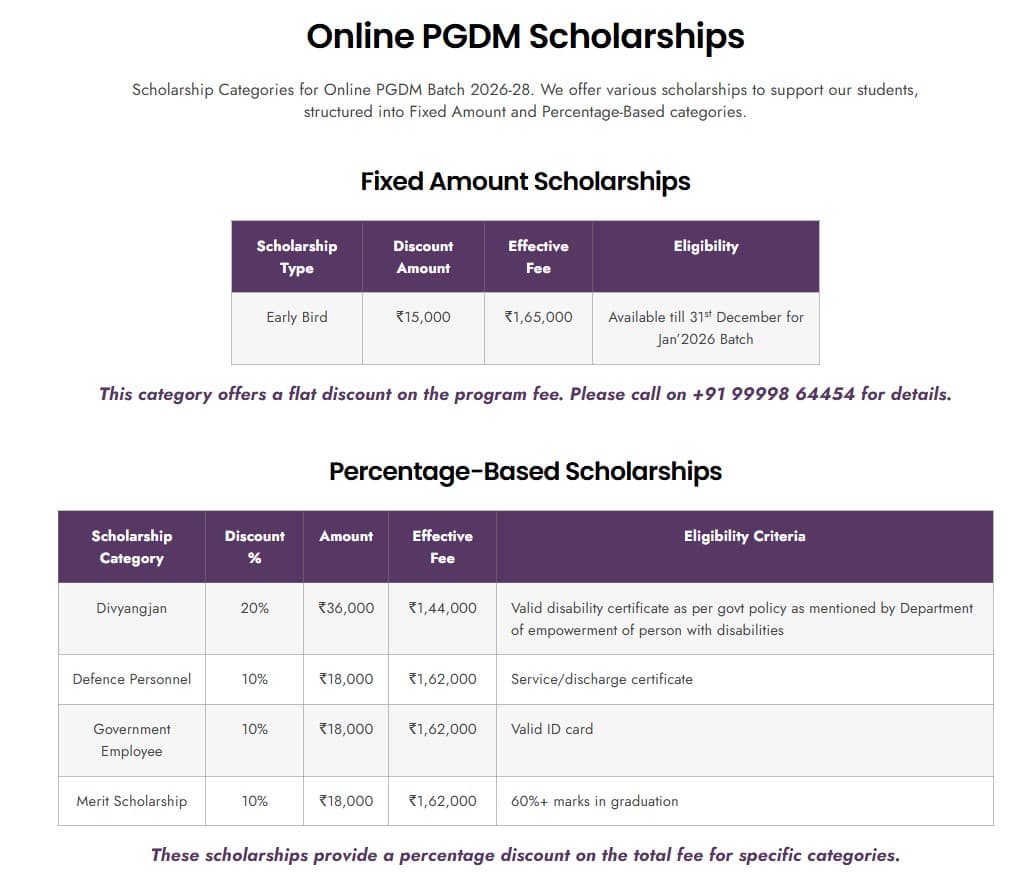Click the Online PGDM Scholarships heading
The image size is (1011, 886).
525,37
